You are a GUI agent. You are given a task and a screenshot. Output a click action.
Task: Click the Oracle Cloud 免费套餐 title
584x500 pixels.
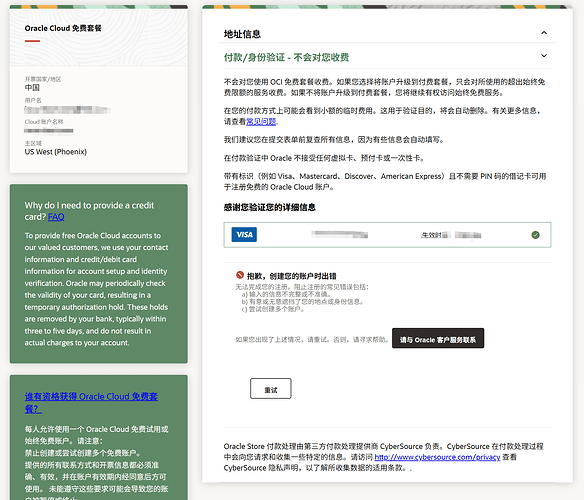click(x=63, y=28)
